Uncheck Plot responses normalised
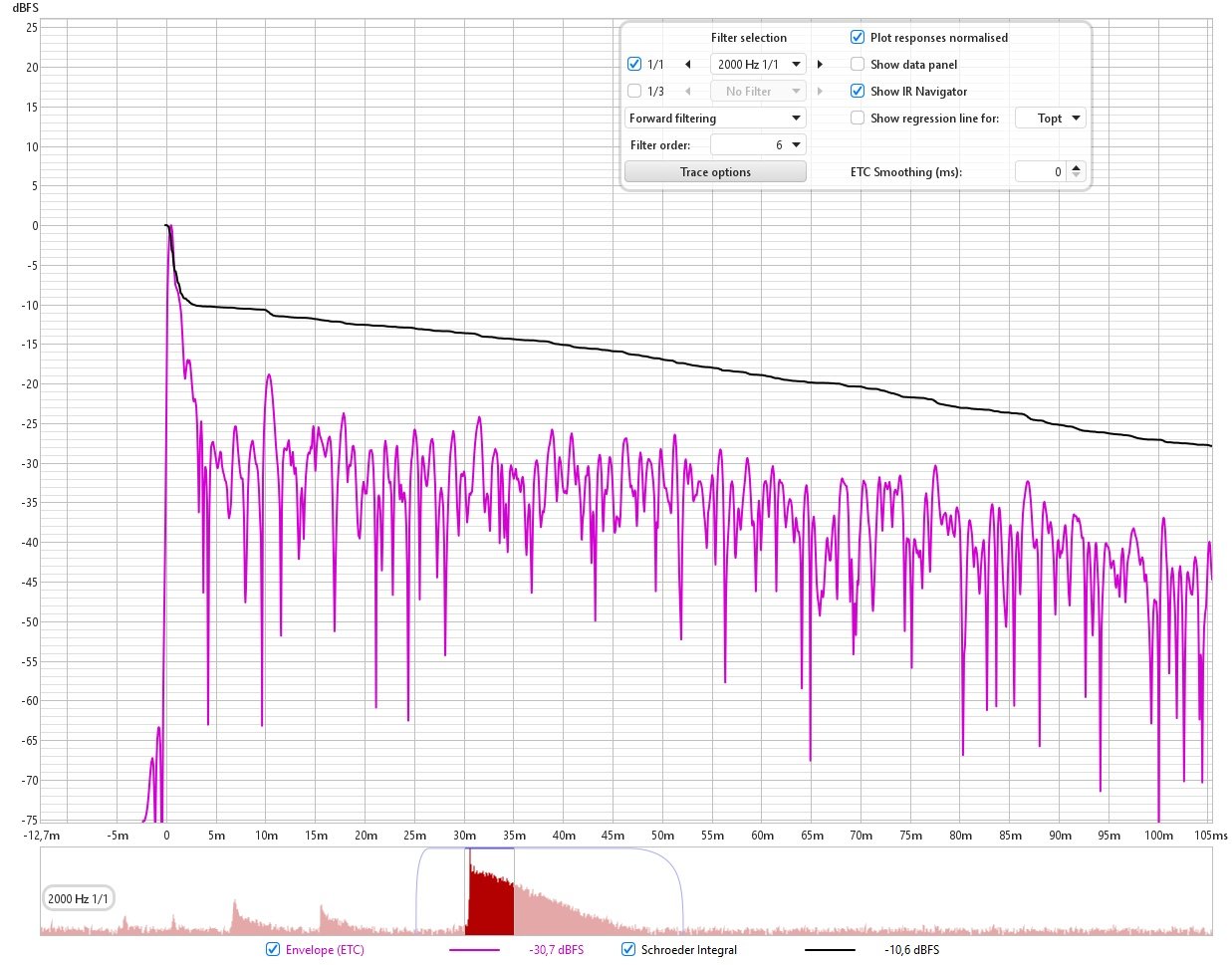 pyautogui.click(x=858, y=38)
